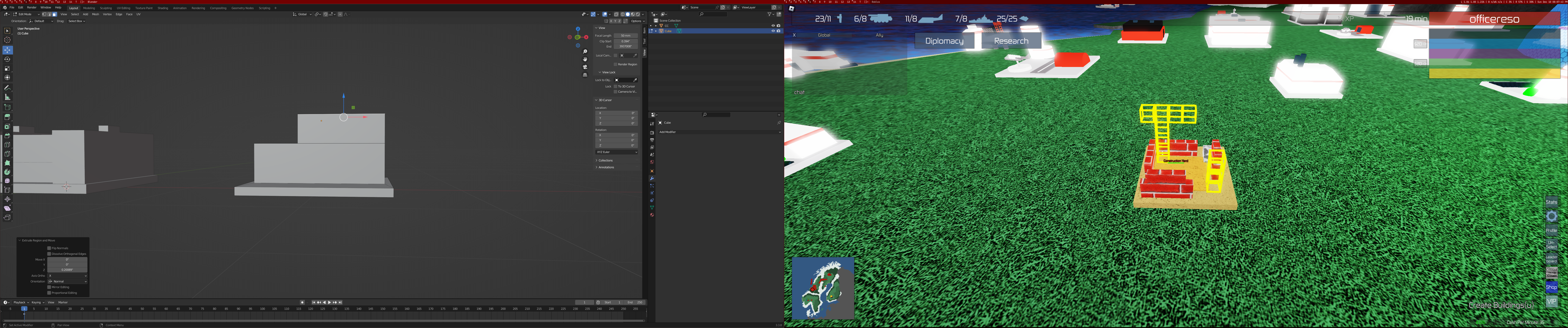Hide the Cube object with eye icon

click(x=773, y=31)
